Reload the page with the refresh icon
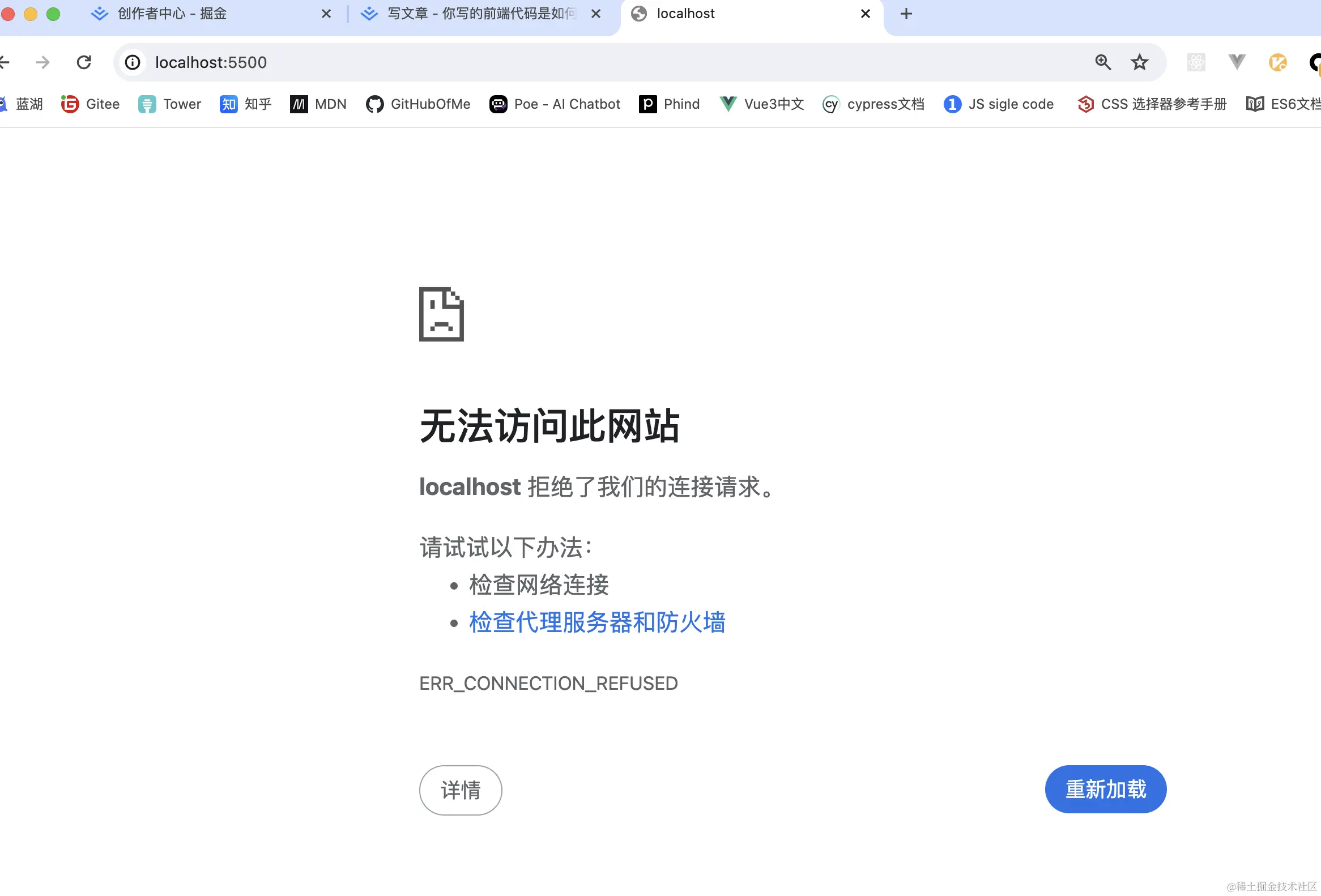 (x=84, y=62)
